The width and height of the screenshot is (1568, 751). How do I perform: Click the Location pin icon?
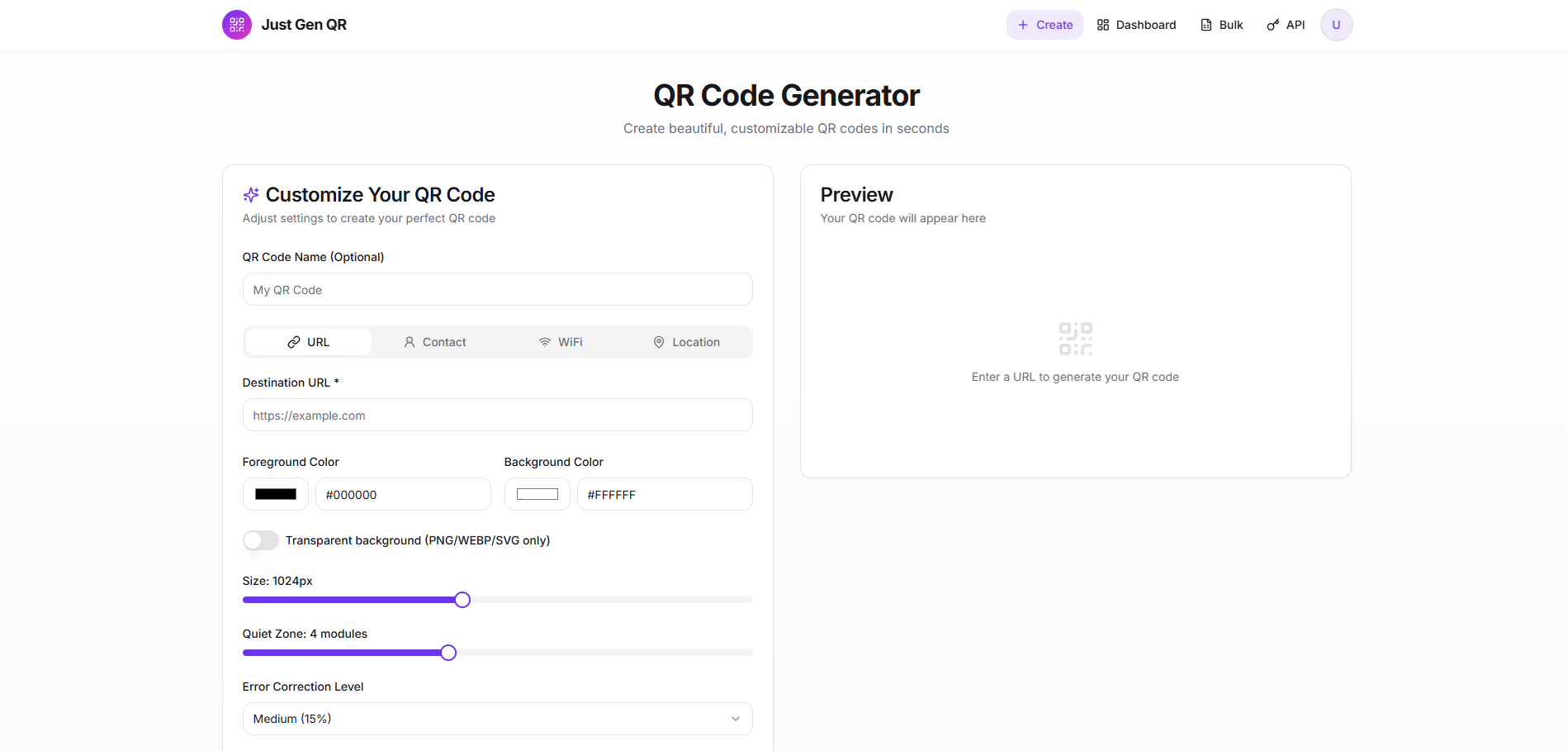tap(659, 341)
